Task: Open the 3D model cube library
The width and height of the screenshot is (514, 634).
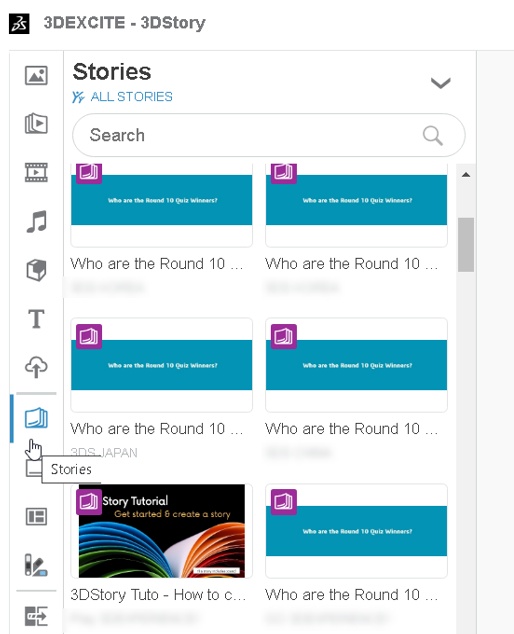Action: (36, 270)
